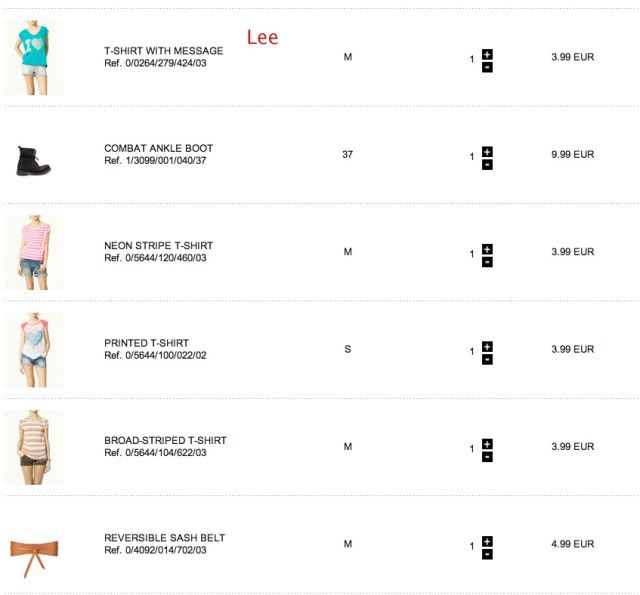Decrease Broad-Striped T-shirt quantity
640x595 pixels.
click(487, 457)
